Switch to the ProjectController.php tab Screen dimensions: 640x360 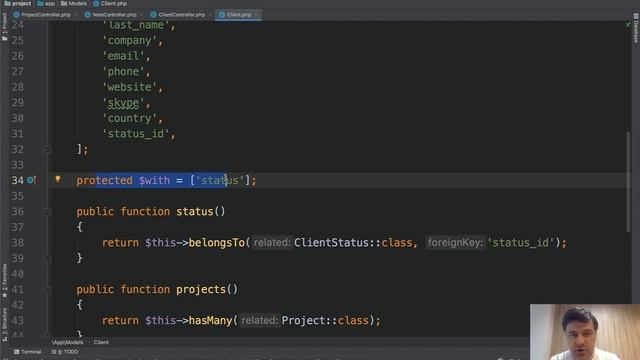tap(45, 15)
